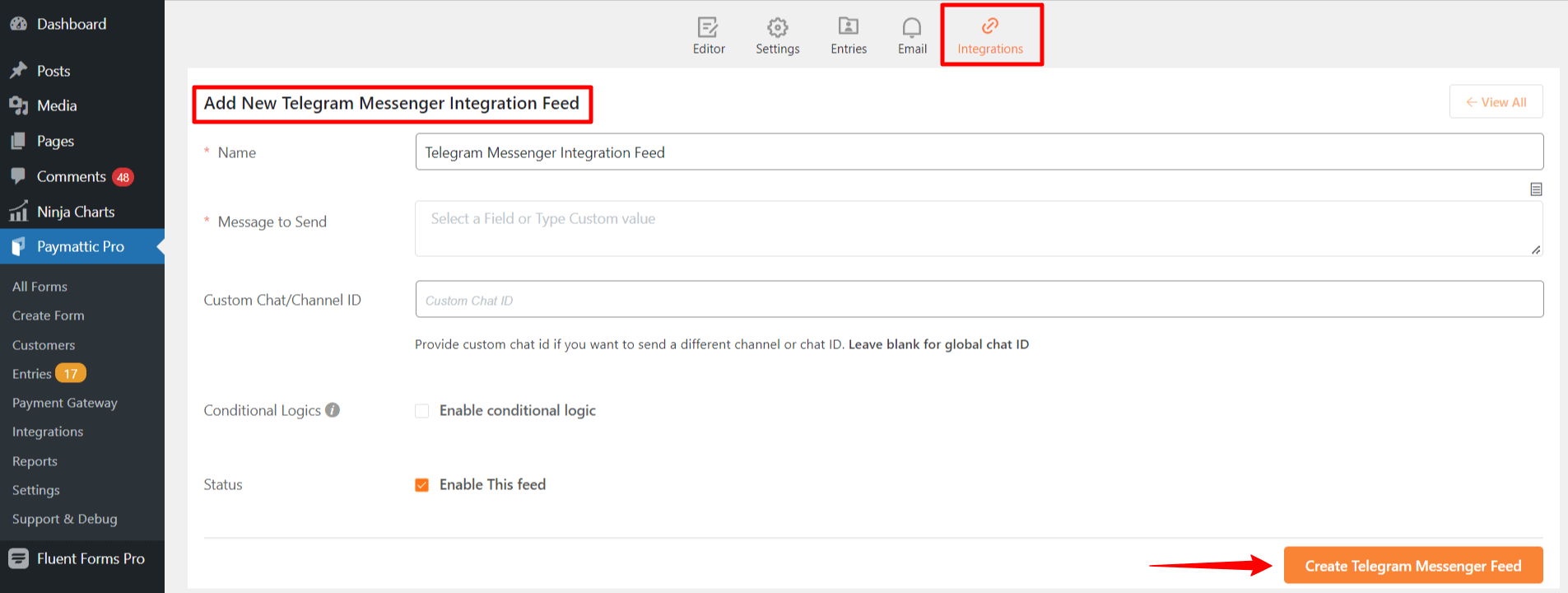1568x593 pixels.
Task: Open Create Form submenu link
Action: click(48, 315)
